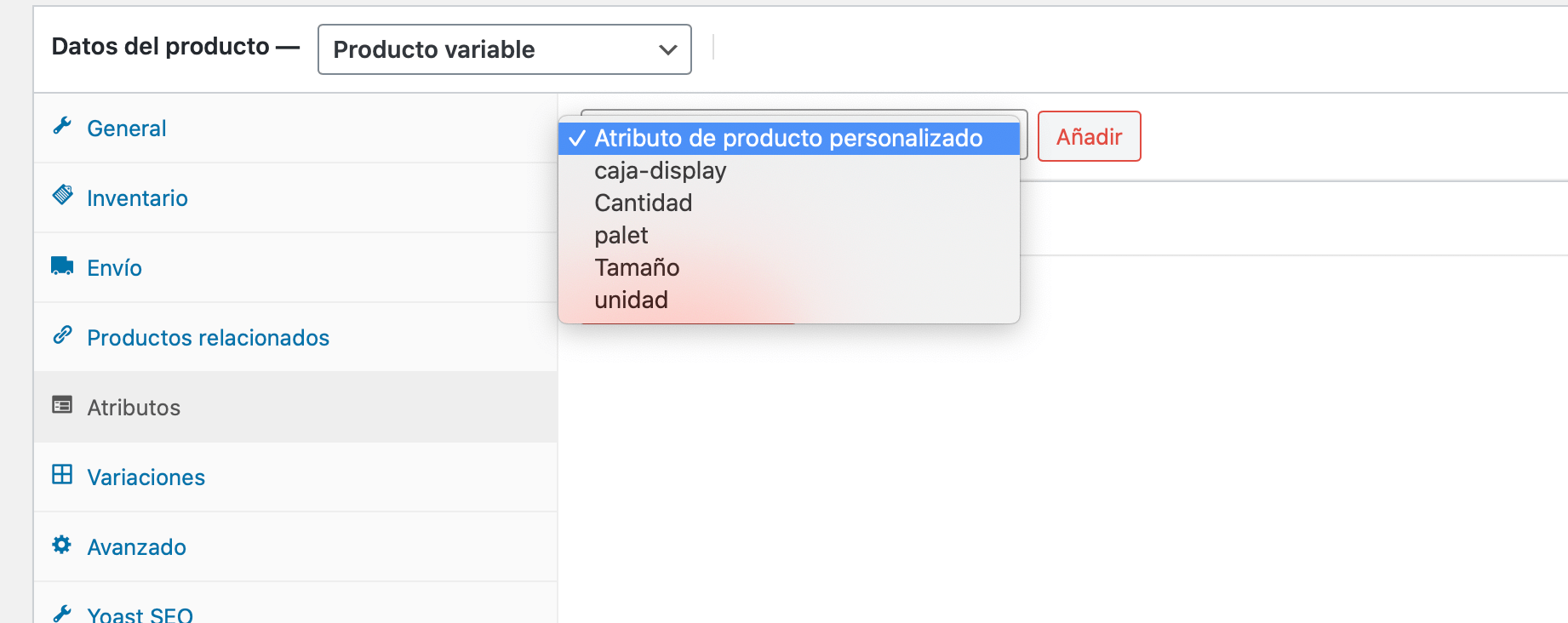Click the link icon for Productos relacionados
The width and height of the screenshot is (1568, 623).
(x=62, y=334)
